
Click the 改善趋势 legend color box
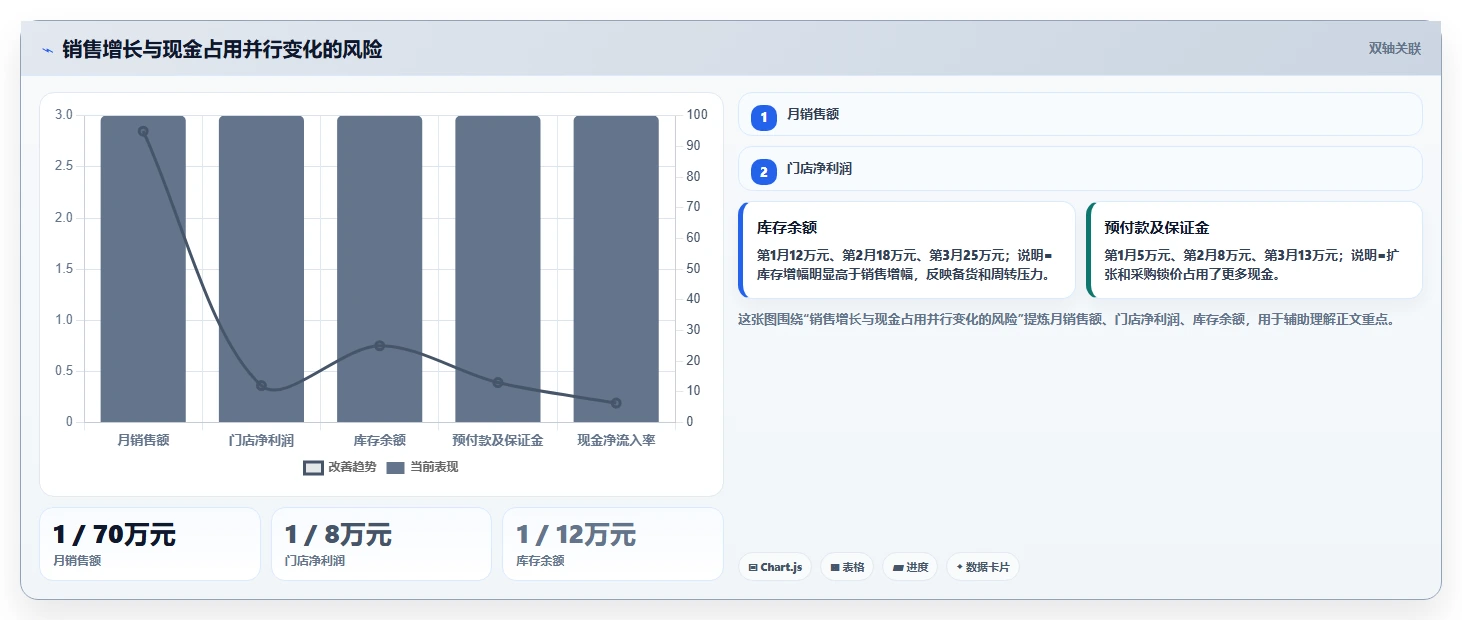pyautogui.click(x=313, y=468)
